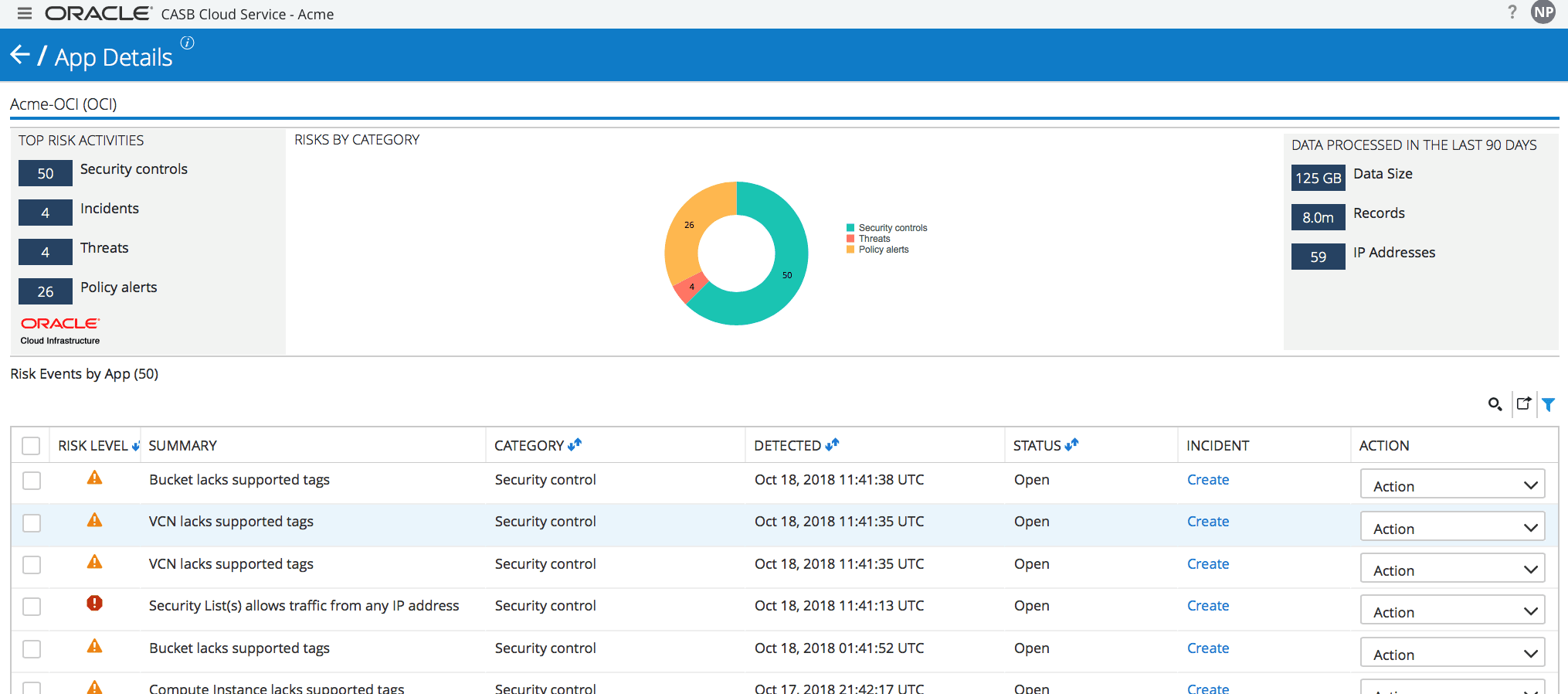This screenshot has height=694, width=1568.
Task: Click the search magnifier above the table
Action: tap(1495, 403)
